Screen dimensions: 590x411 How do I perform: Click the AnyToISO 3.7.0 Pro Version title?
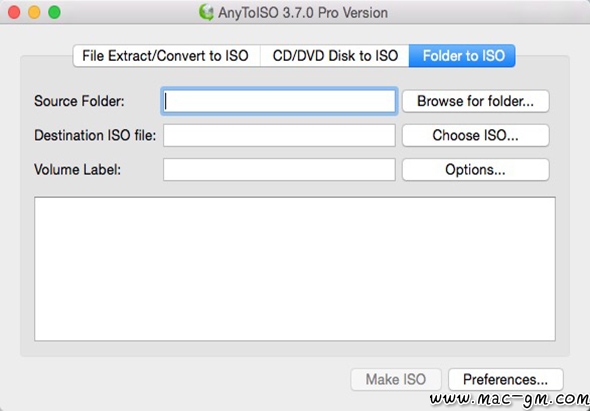coord(303,13)
